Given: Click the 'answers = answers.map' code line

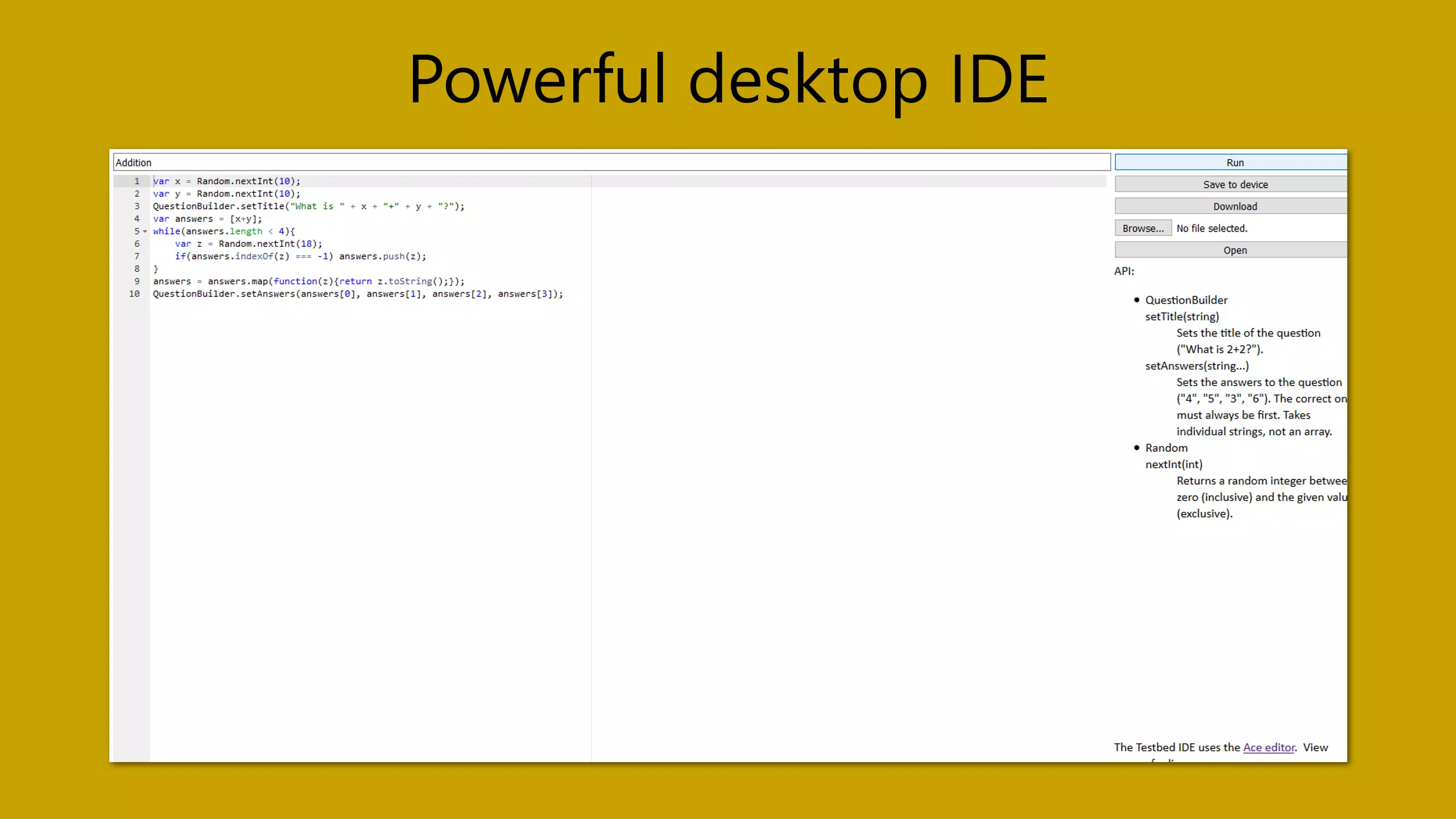Looking at the screenshot, I should [x=309, y=281].
